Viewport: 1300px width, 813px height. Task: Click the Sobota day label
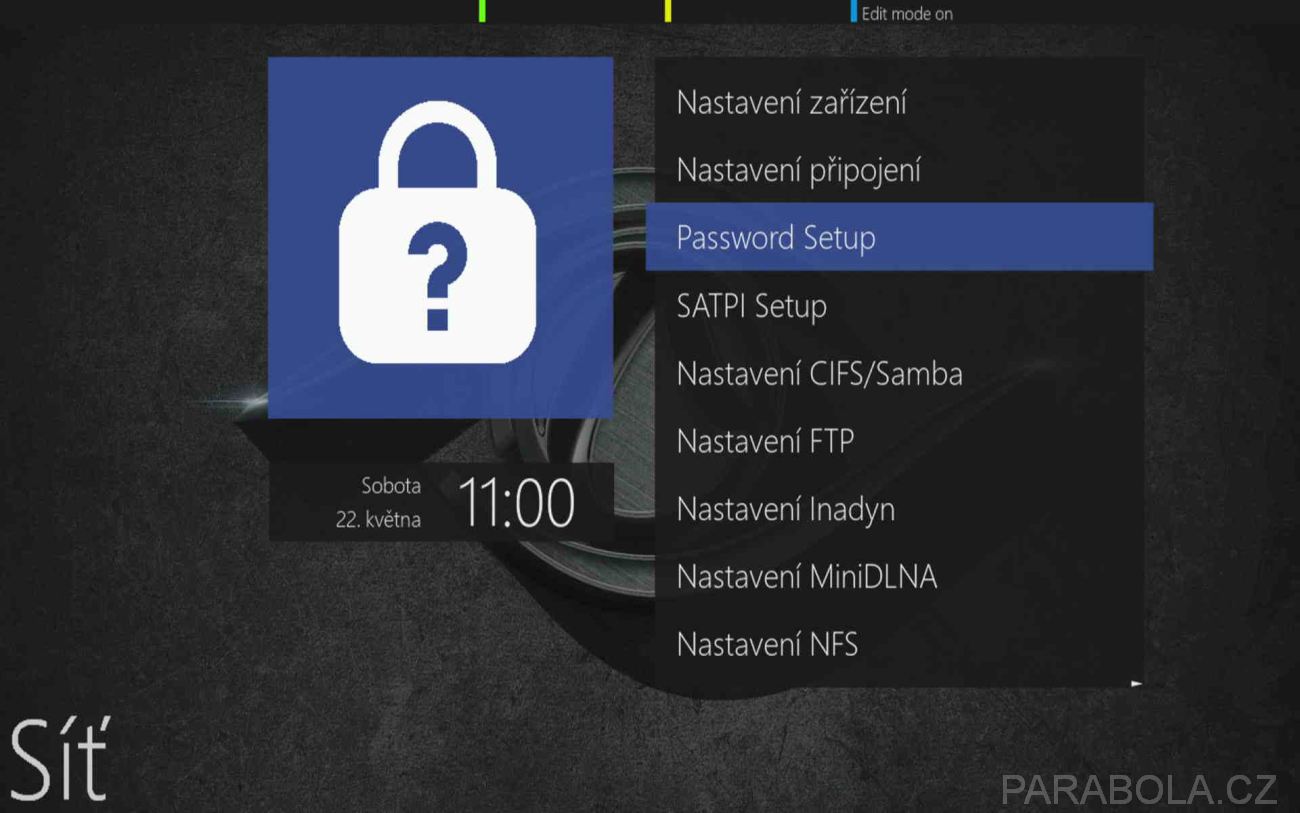click(391, 486)
